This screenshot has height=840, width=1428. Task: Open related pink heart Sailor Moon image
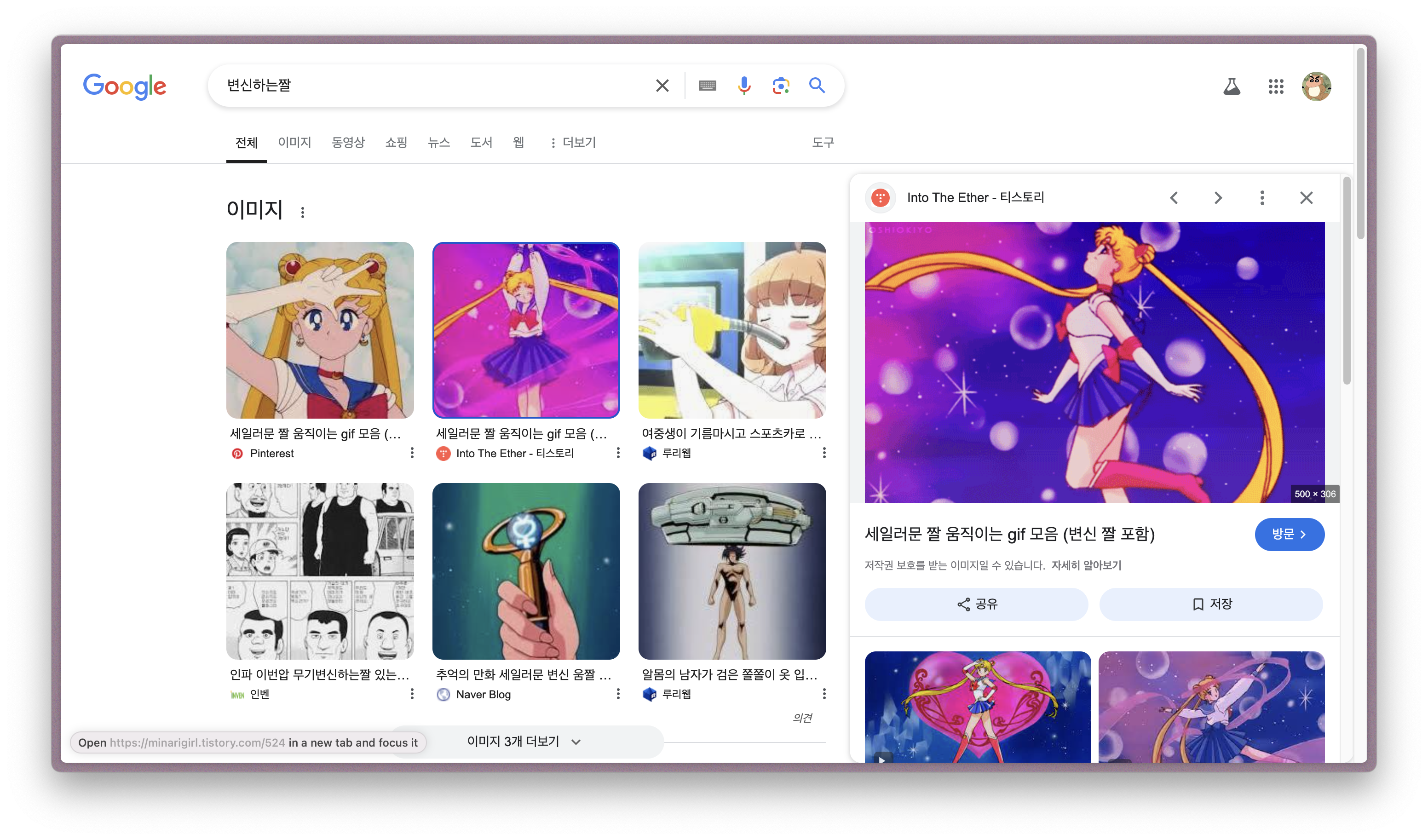click(978, 707)
